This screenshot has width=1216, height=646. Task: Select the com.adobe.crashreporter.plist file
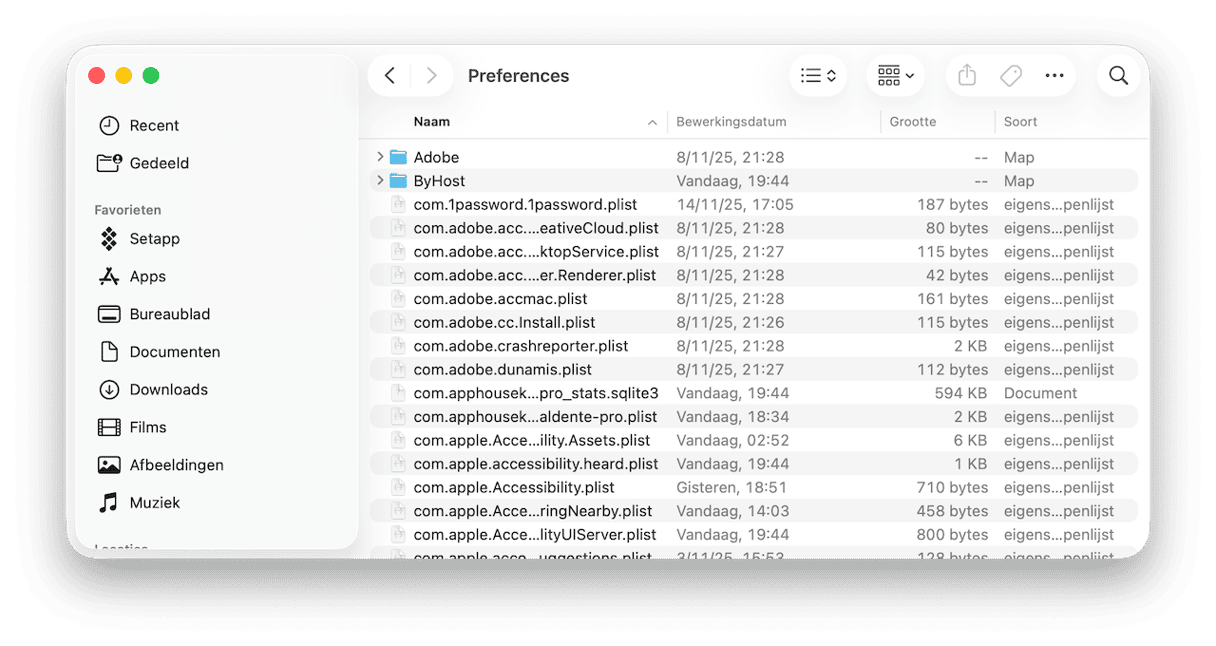pos(520,346)
